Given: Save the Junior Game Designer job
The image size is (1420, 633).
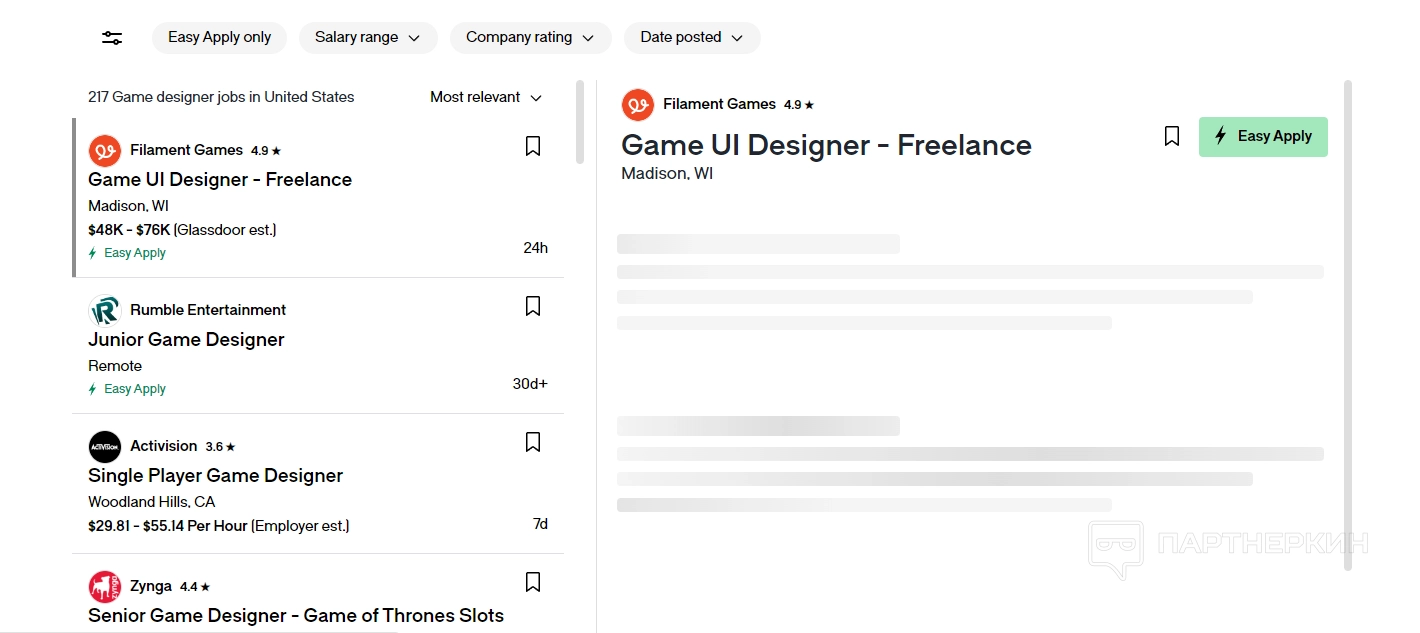Looking at the screenshot, I should pos(533,307).
